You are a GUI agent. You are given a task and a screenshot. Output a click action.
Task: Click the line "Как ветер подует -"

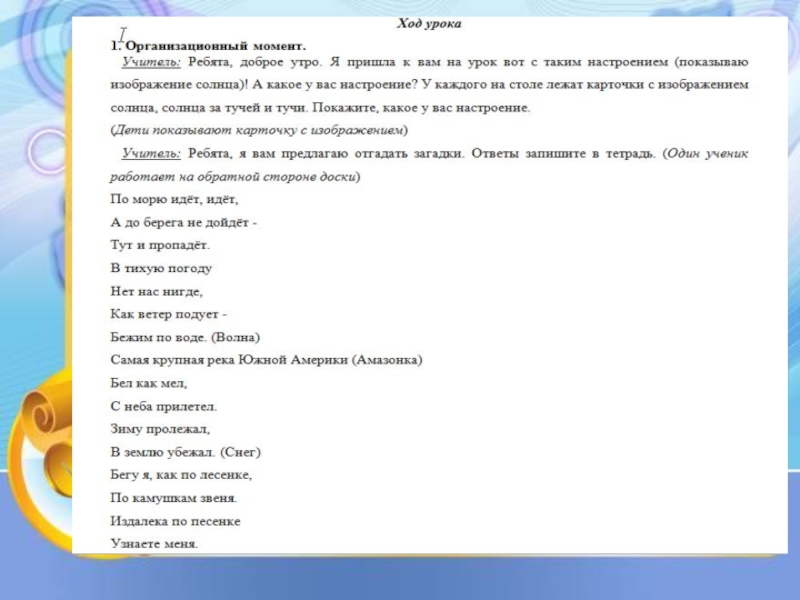click(x=168, y=314)
